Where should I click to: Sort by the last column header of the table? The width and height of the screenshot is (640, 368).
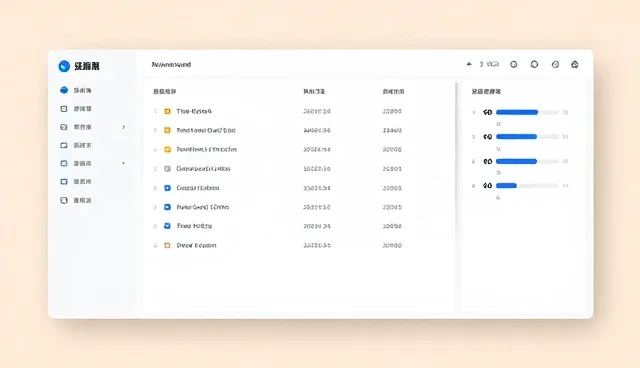click(393, 91)
